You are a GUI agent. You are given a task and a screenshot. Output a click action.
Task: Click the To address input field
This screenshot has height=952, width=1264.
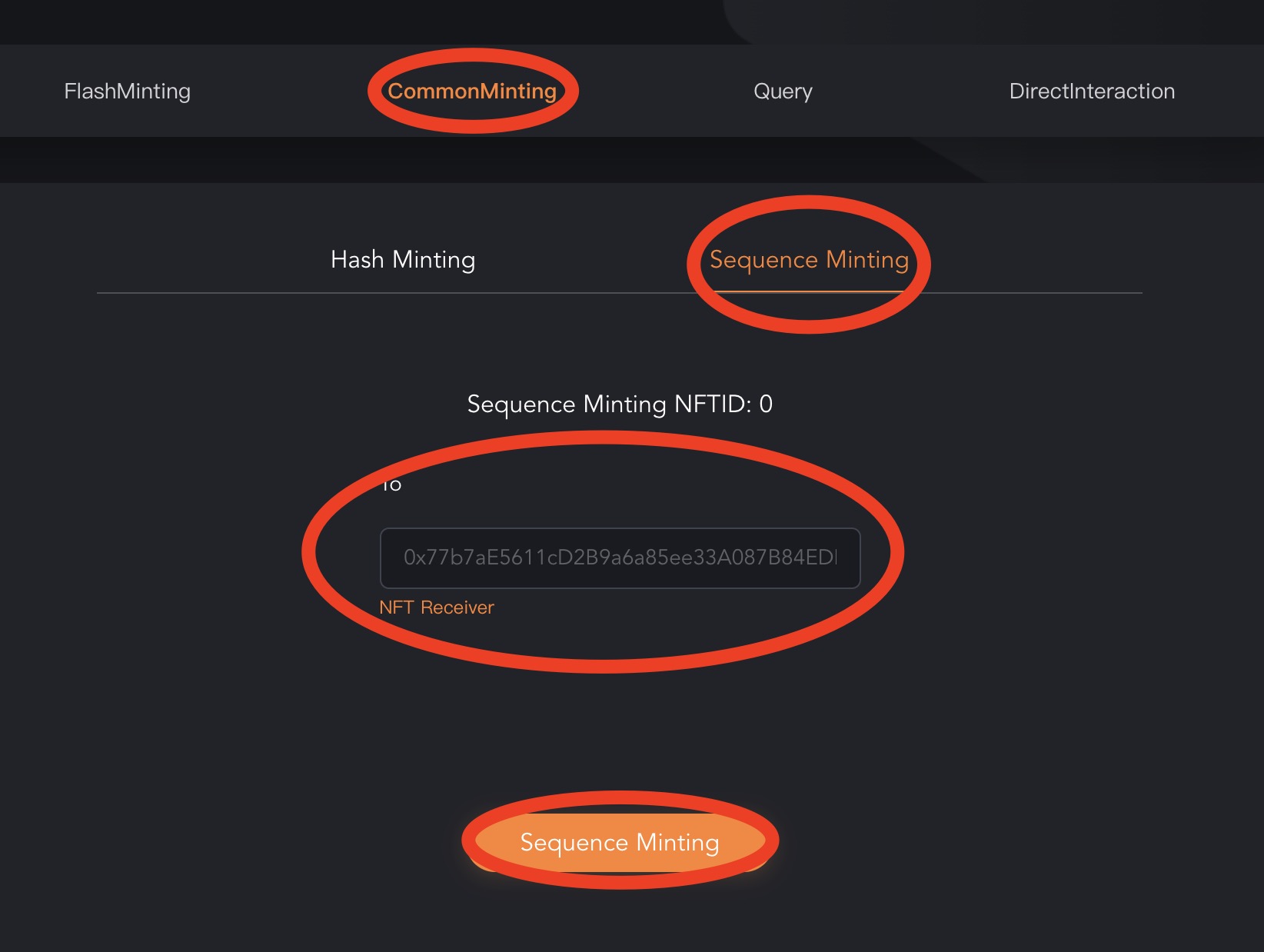620,558
